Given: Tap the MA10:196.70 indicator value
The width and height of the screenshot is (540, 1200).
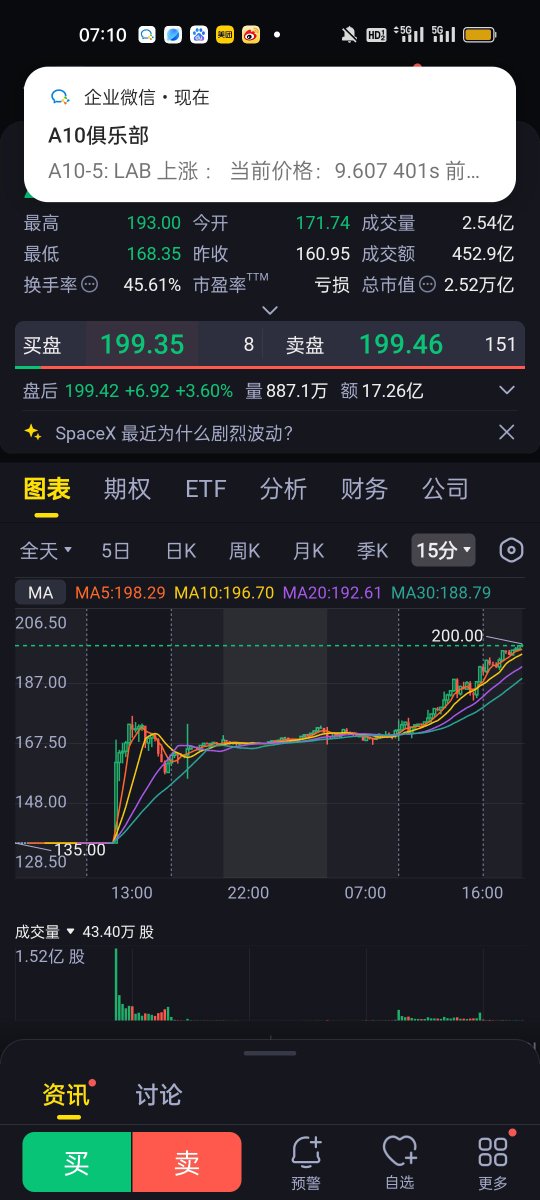Looking at the screenshot, I should coord(225,593).
